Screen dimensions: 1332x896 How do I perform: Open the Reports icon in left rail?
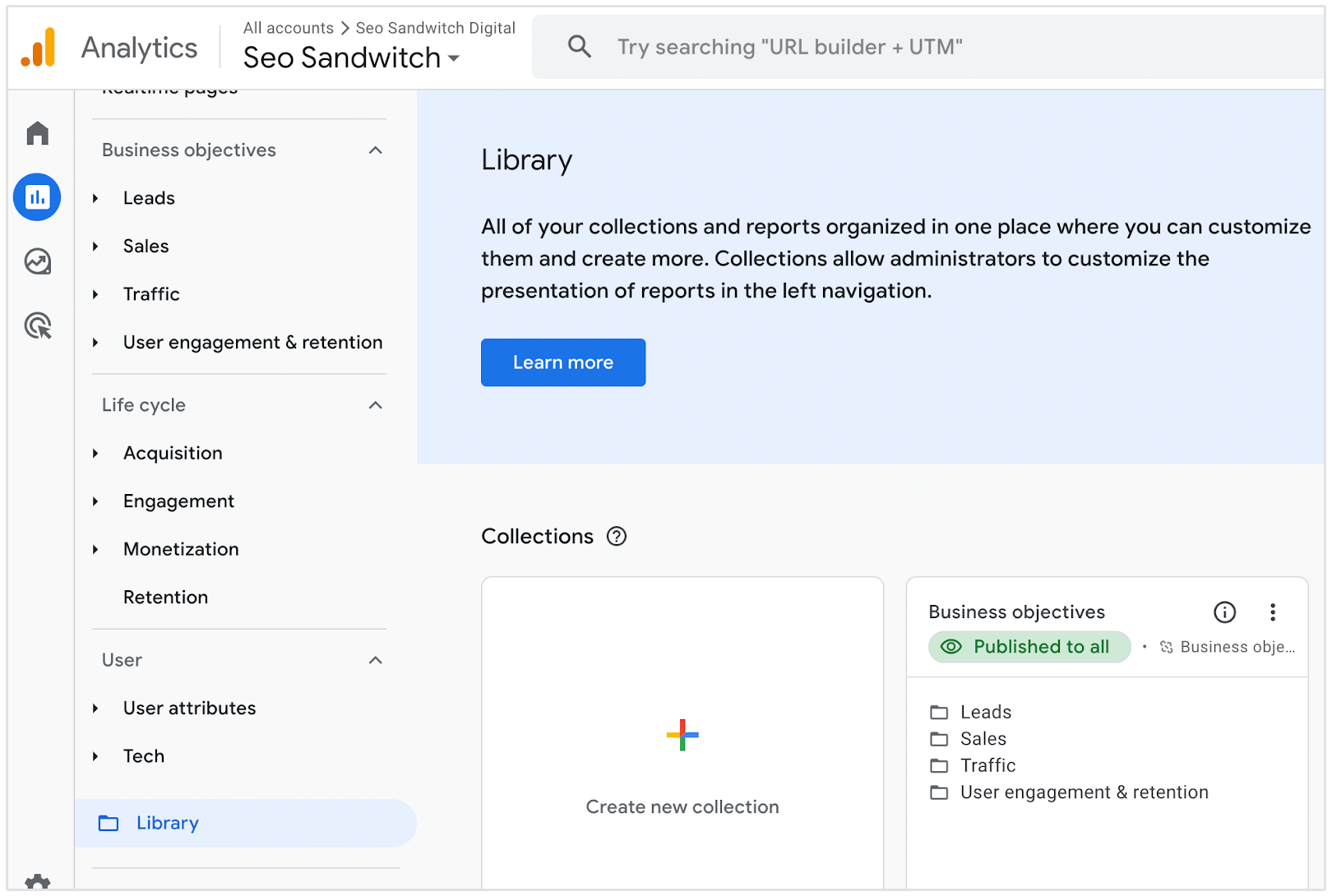(38, 197)
